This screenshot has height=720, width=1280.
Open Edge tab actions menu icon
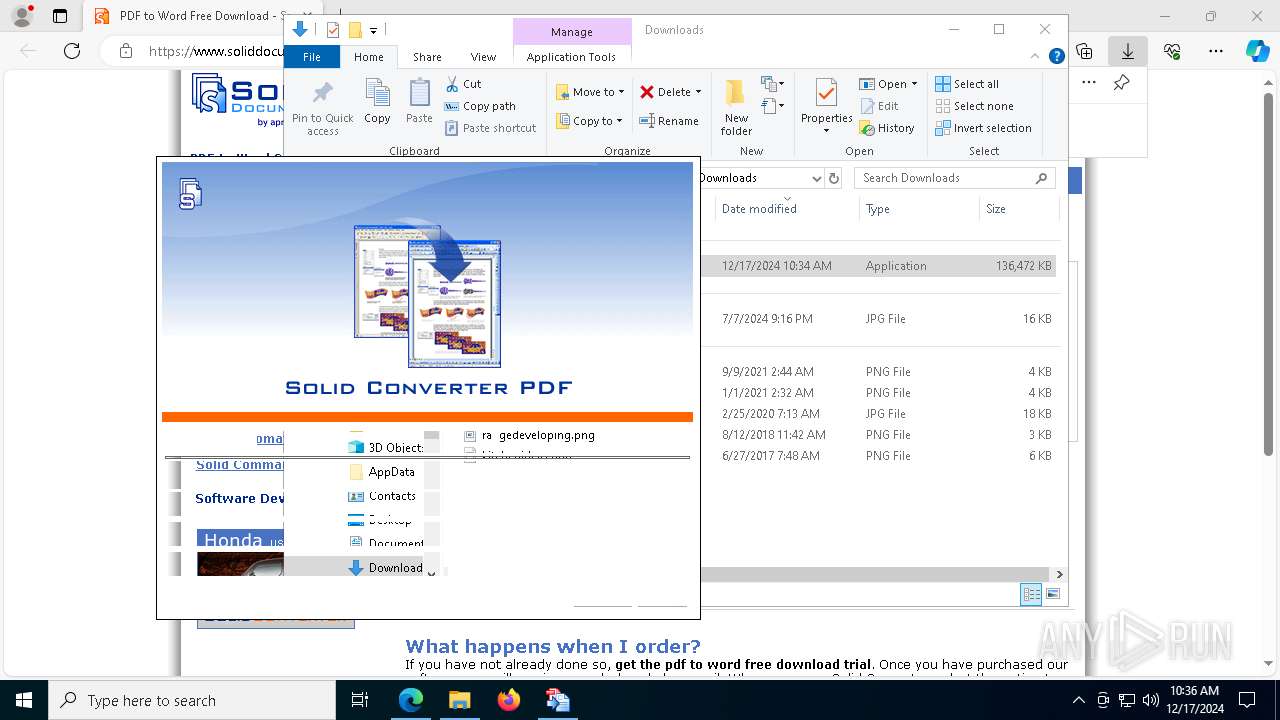click(60, 16)
